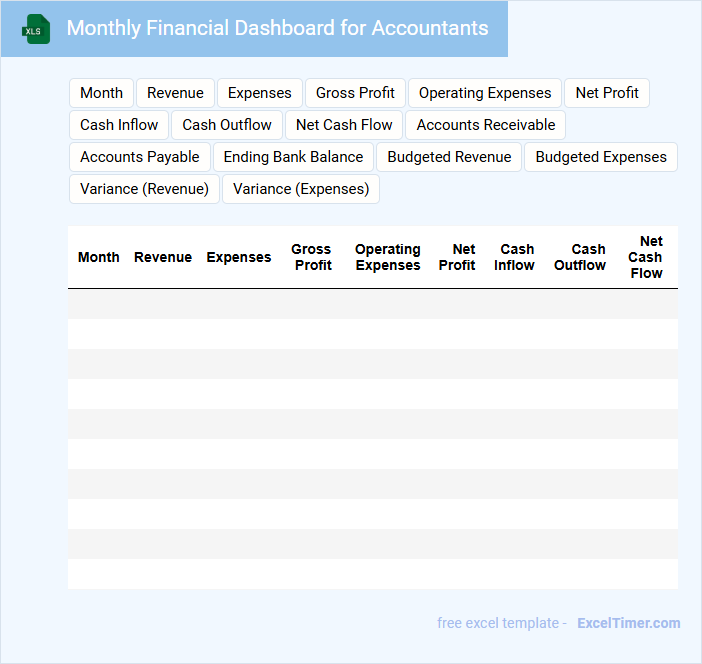
Task: Click the Cash Inflow tag
Action: pyautogui.click(x=119, y=125)
